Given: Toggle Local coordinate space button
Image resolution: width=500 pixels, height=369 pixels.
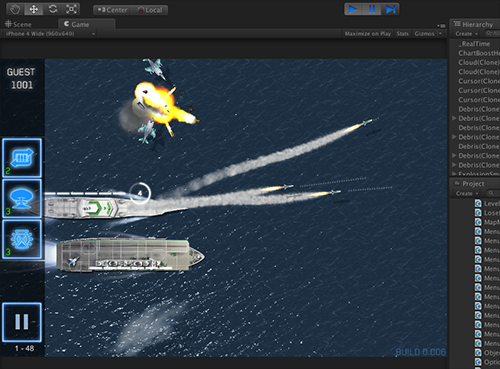Looking at the screenshot, I should point(150,10).
